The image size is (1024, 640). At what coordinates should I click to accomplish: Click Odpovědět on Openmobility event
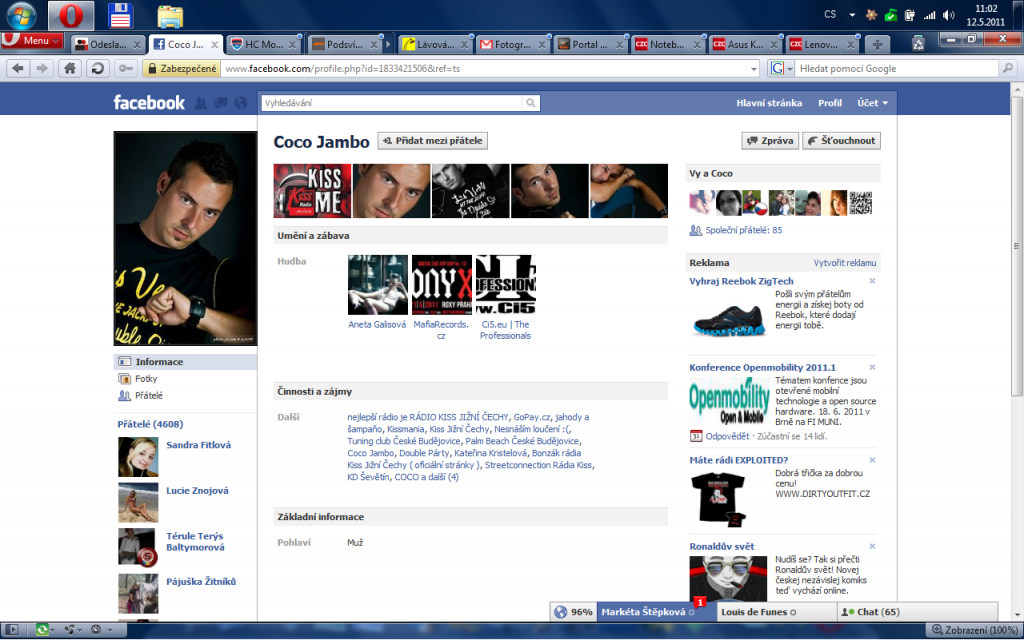(727, 436)
